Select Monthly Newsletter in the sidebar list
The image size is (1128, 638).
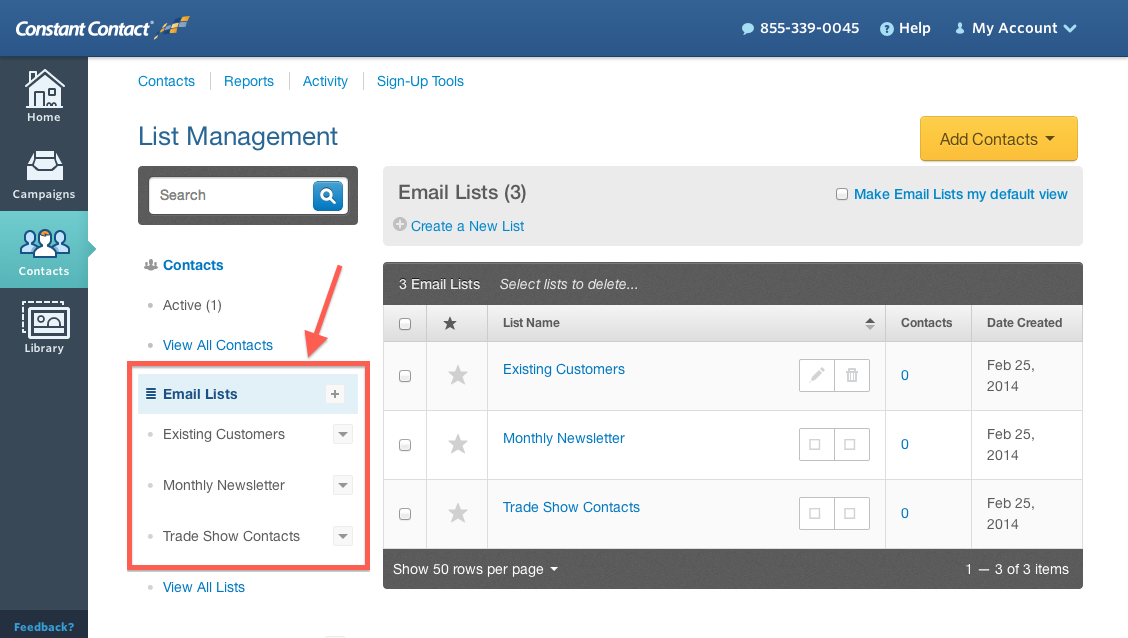(x=224, y=486)
